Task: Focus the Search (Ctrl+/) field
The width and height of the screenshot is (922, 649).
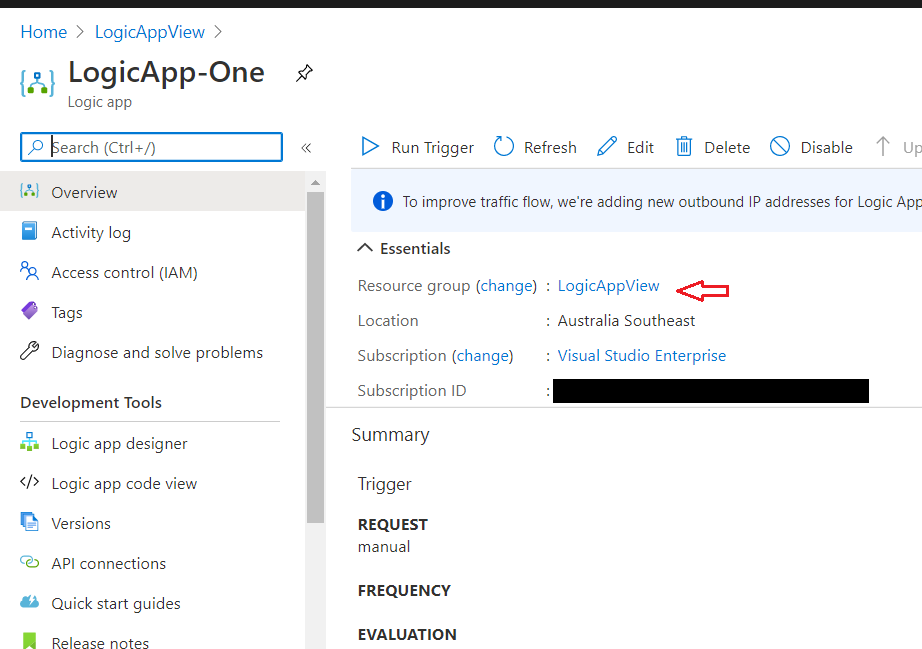Action: [152, 147]
